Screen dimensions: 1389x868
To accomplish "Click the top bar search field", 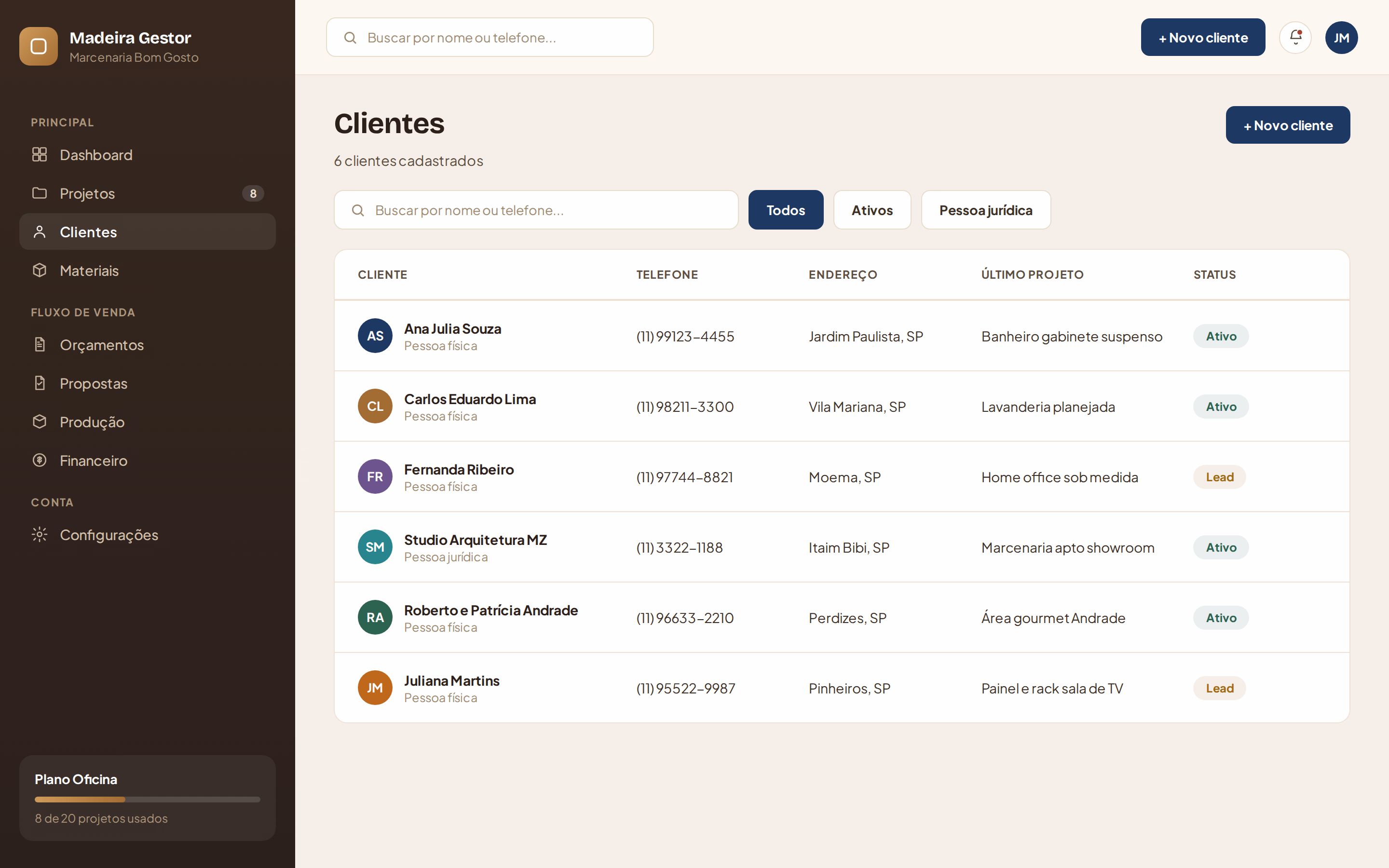I will 490,37.
